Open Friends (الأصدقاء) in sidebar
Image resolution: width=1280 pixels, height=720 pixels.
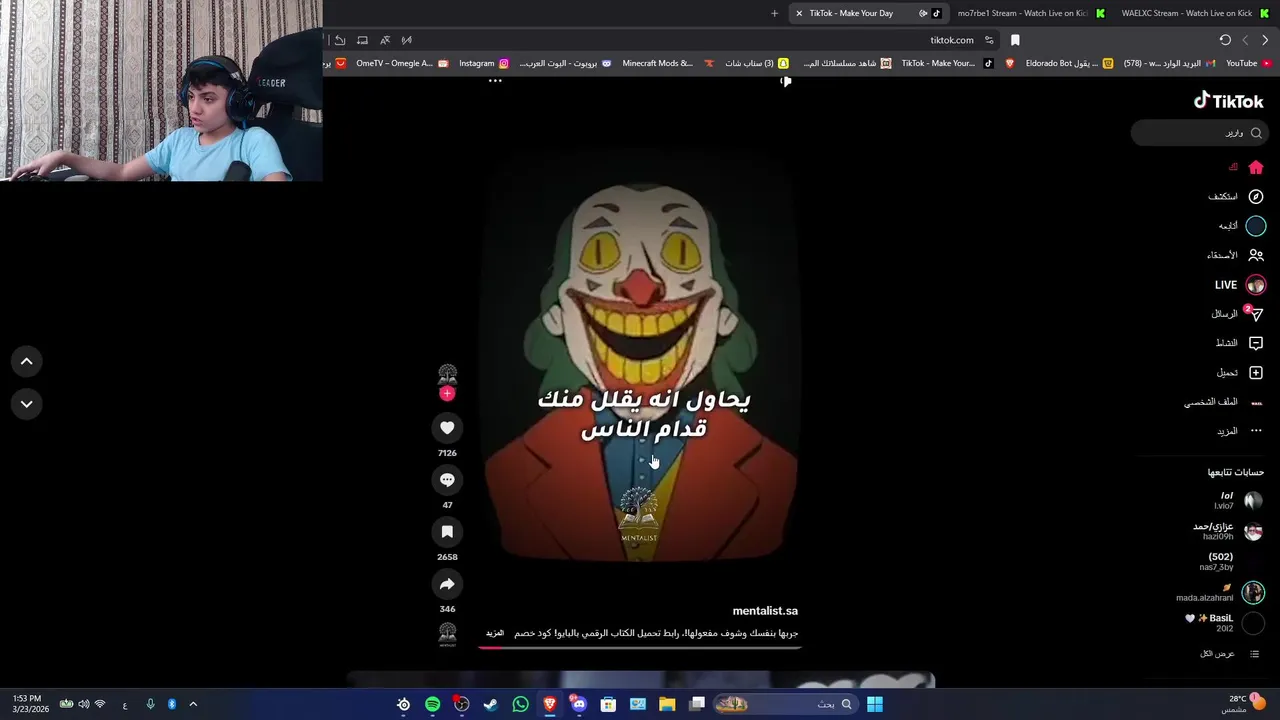[x=1236, y=255]
